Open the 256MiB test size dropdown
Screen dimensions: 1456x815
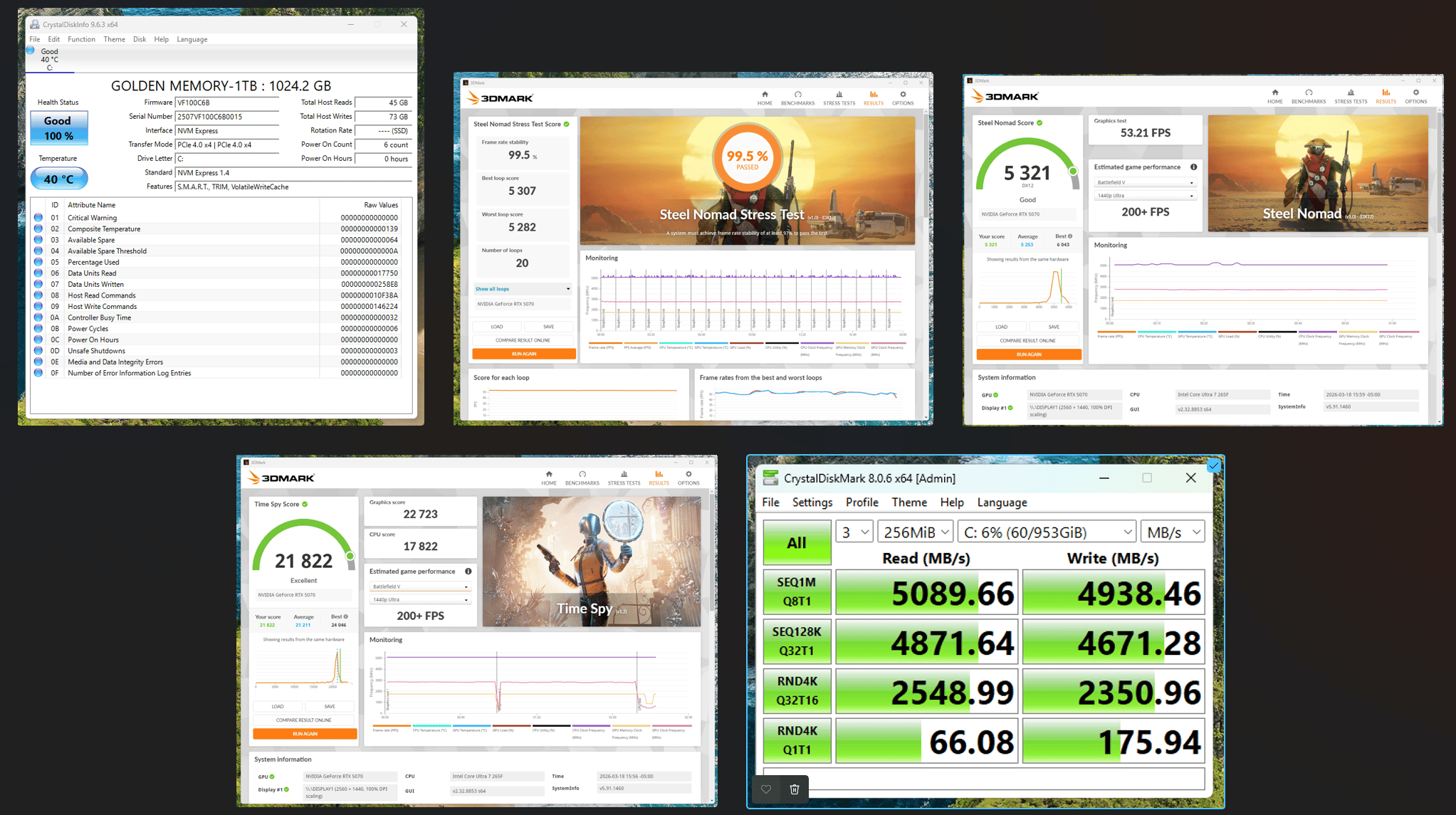click(x=915, y=532)
